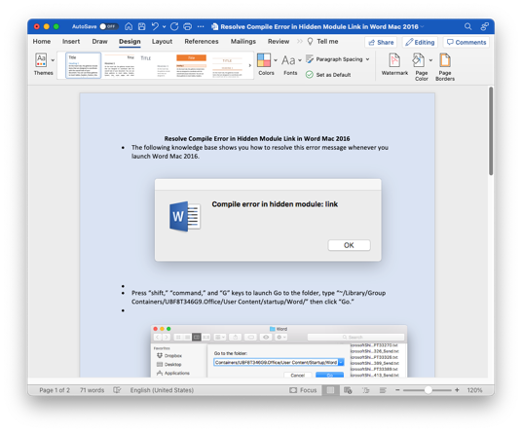Click the proofing book icon in status bar

(117, 390)
